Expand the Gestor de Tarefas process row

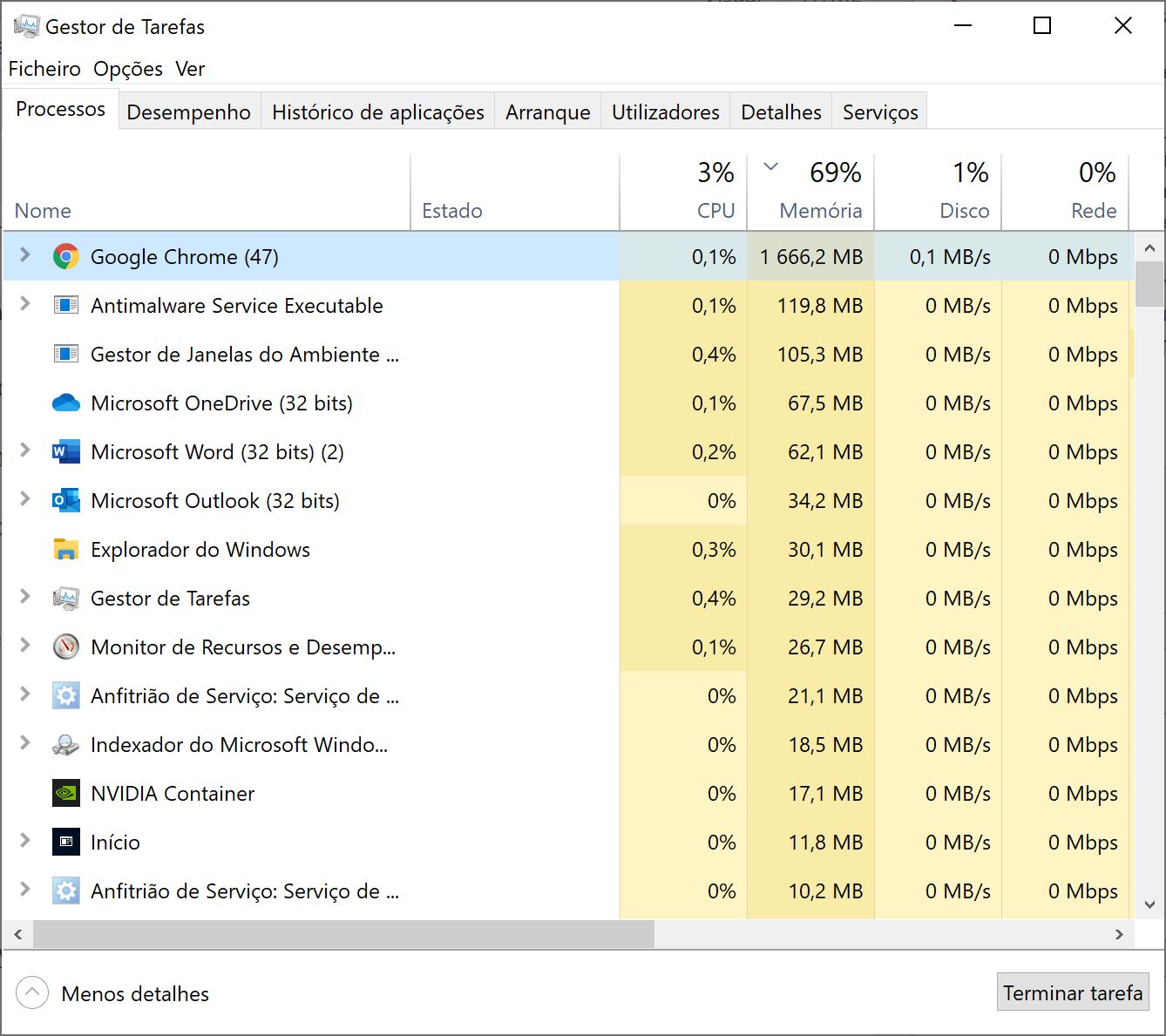[x=25, y=597]
